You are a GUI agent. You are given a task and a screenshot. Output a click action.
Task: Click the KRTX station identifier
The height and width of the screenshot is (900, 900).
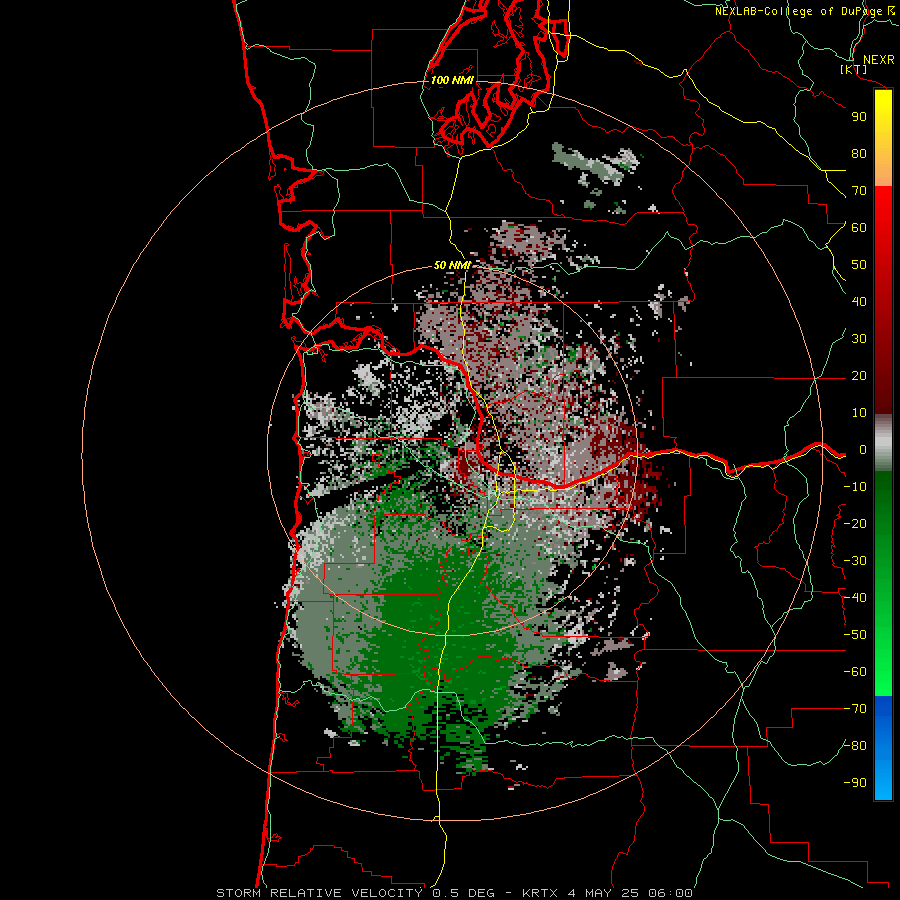540,893
